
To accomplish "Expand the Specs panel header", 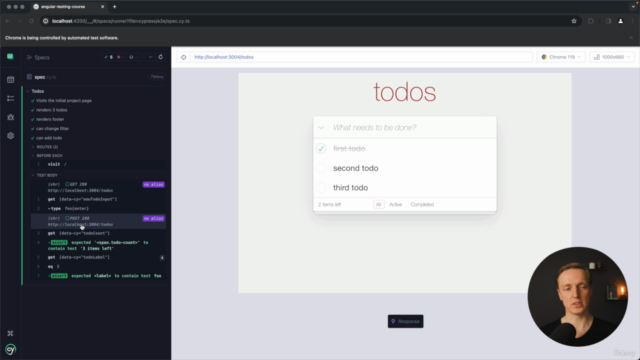I will point(38,57).
